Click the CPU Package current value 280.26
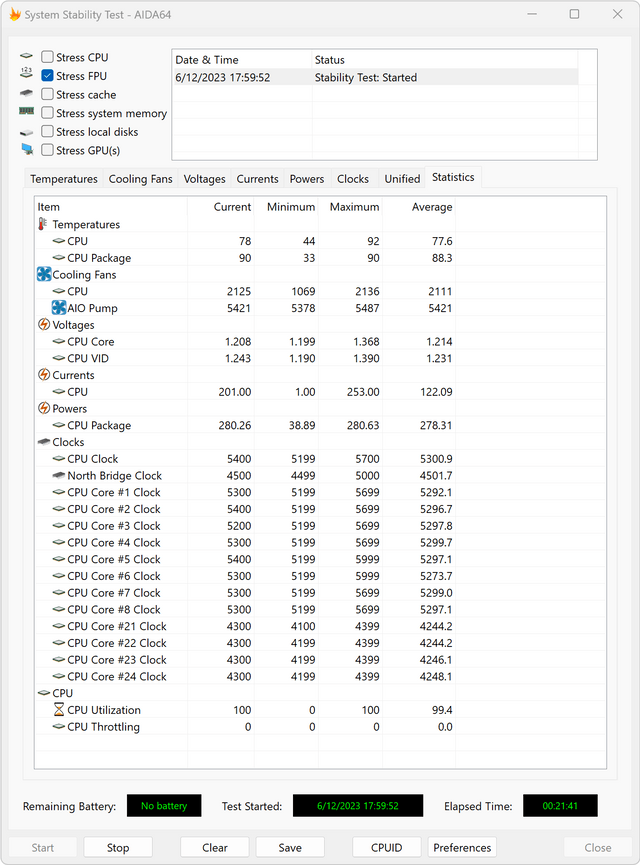Viewport: 640px width, 865px height. (234, 425)
